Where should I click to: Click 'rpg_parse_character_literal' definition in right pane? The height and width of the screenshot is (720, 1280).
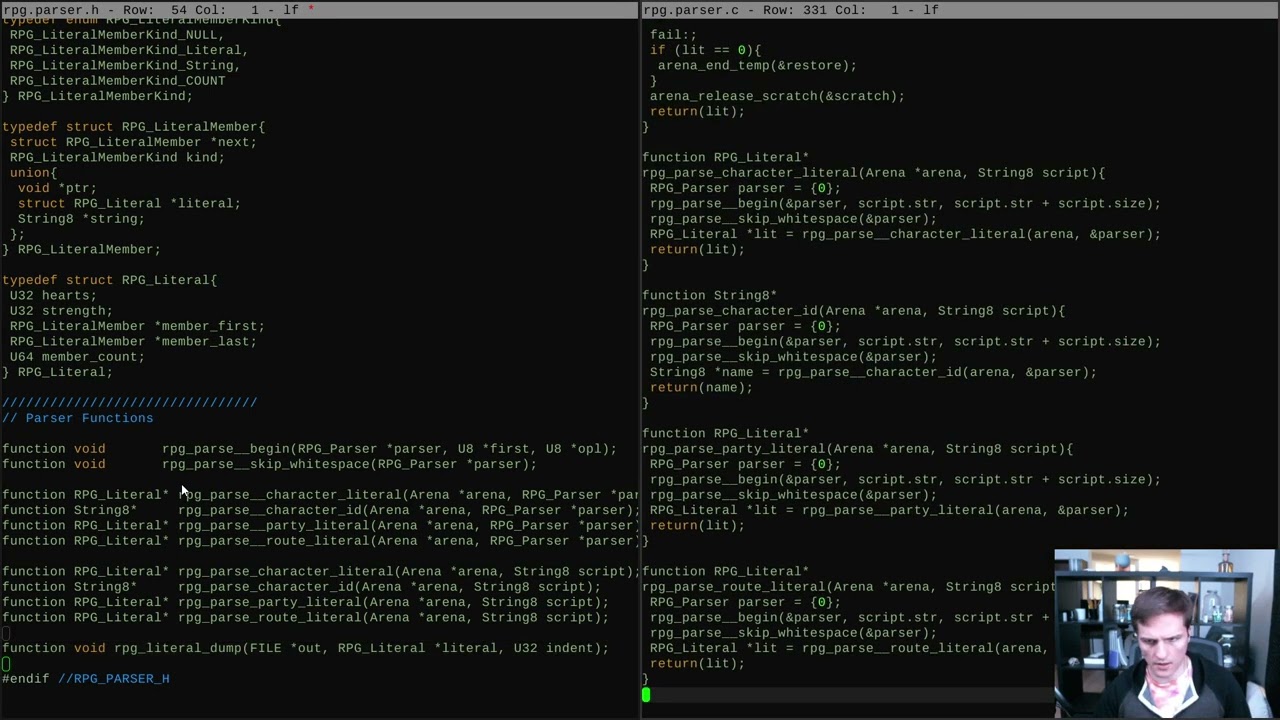coord(873,173)
